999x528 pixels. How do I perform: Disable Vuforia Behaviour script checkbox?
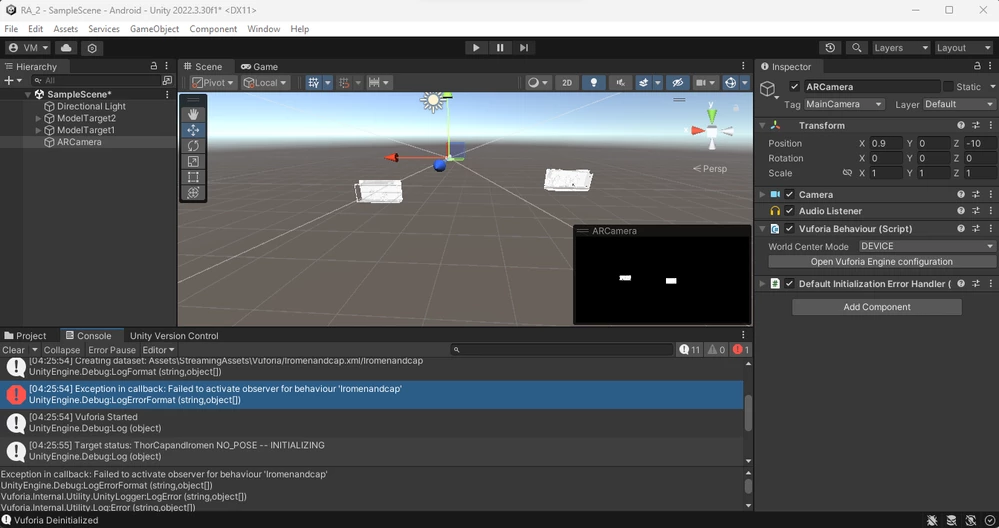pyautogui.click(x=789, y=229)
